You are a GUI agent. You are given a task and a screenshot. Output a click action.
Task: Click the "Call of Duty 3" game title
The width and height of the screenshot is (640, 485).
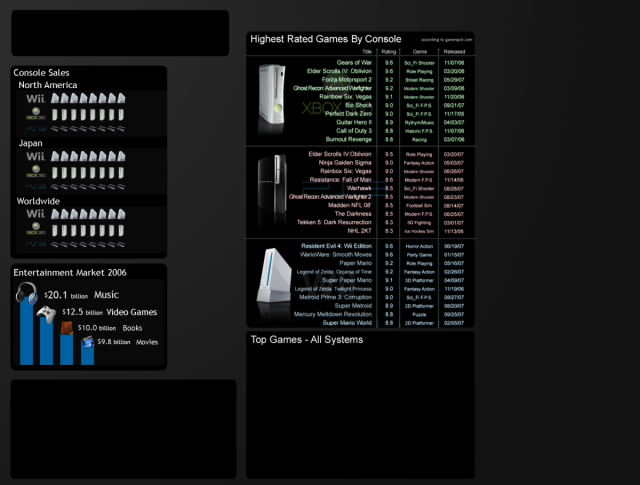point(354,131)
